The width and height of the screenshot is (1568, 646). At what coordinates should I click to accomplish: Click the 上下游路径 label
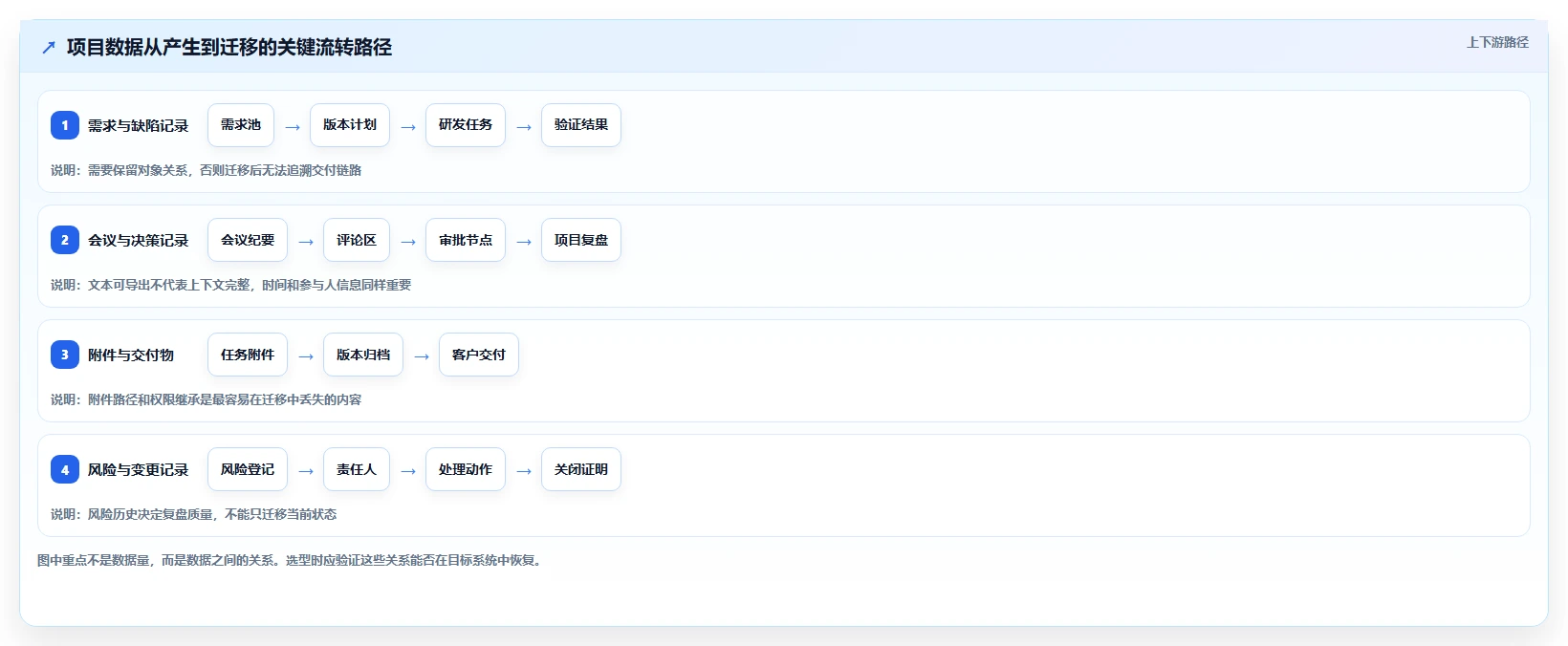(x=1497, y=42)
